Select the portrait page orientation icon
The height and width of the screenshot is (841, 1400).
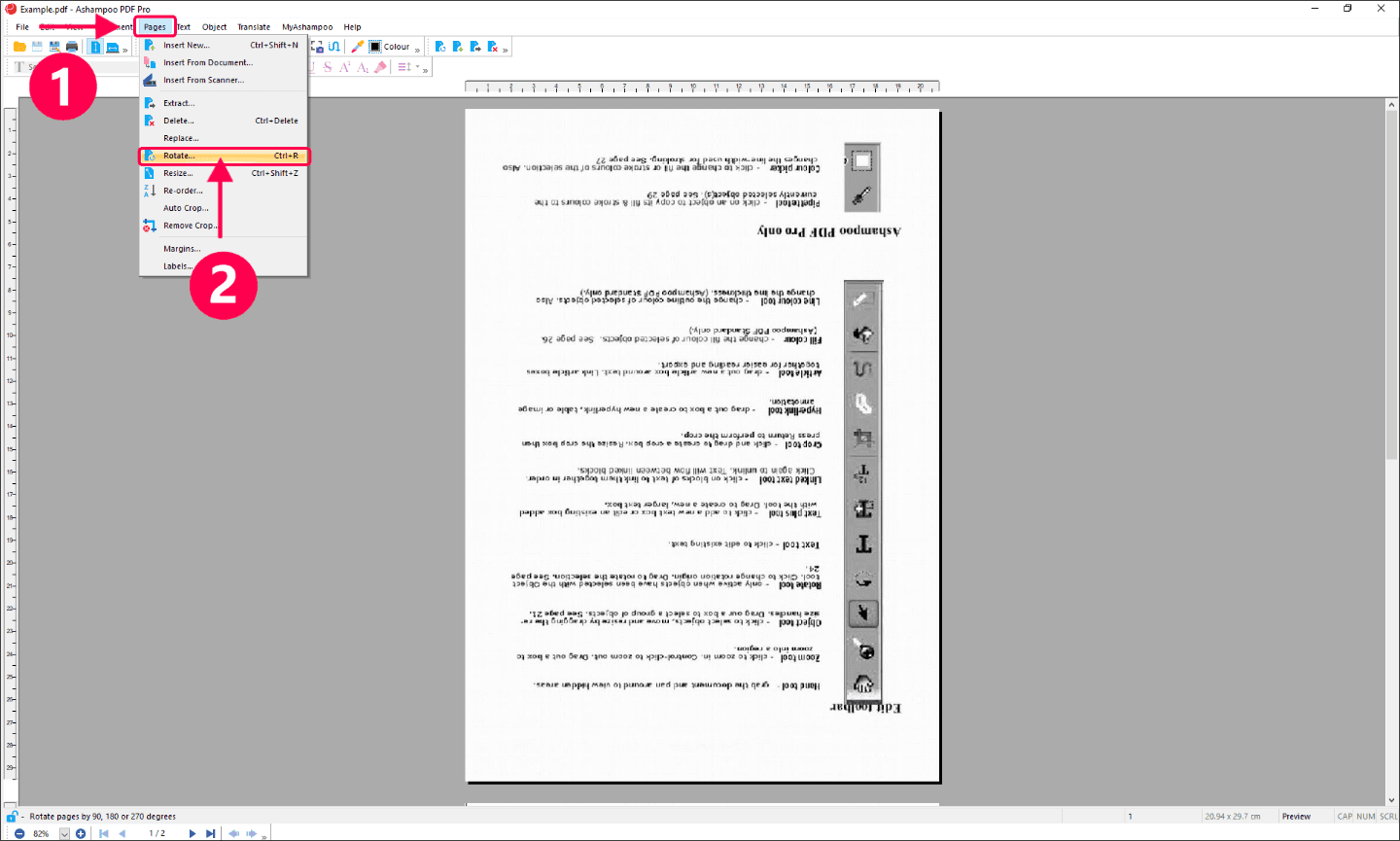(96, 46)
